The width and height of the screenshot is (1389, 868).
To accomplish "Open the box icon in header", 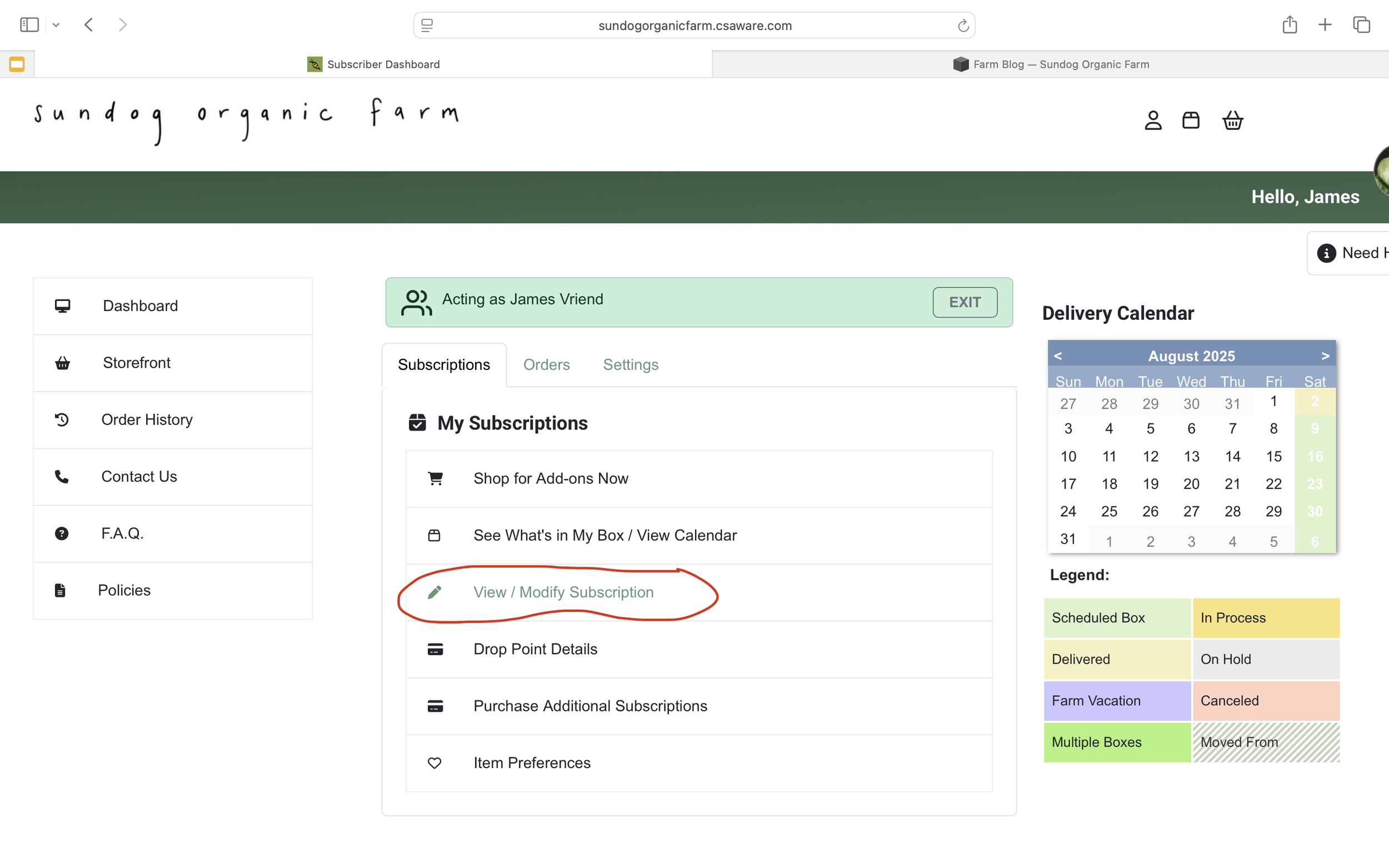I will (1190, 121).
